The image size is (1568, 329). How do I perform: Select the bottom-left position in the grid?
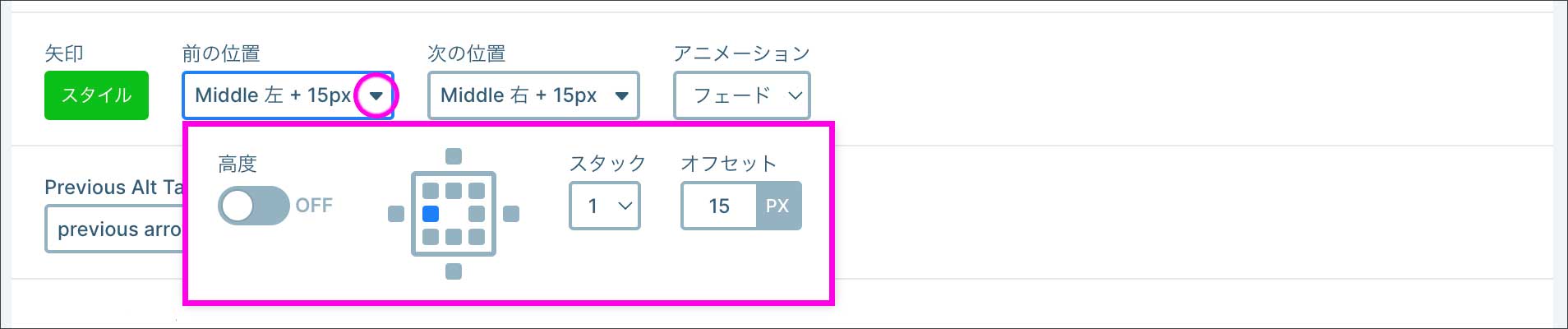click(430, 237)
